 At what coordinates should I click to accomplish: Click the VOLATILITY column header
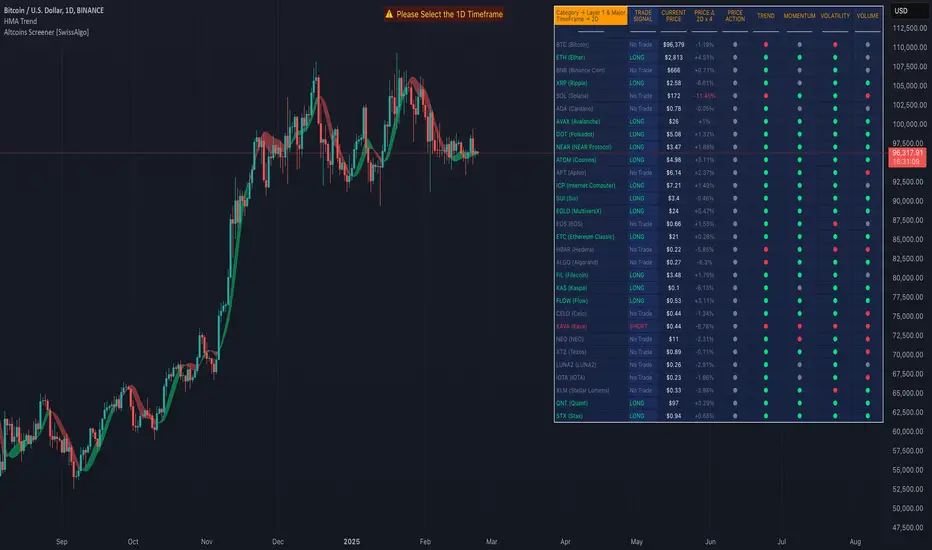[835, 15]
